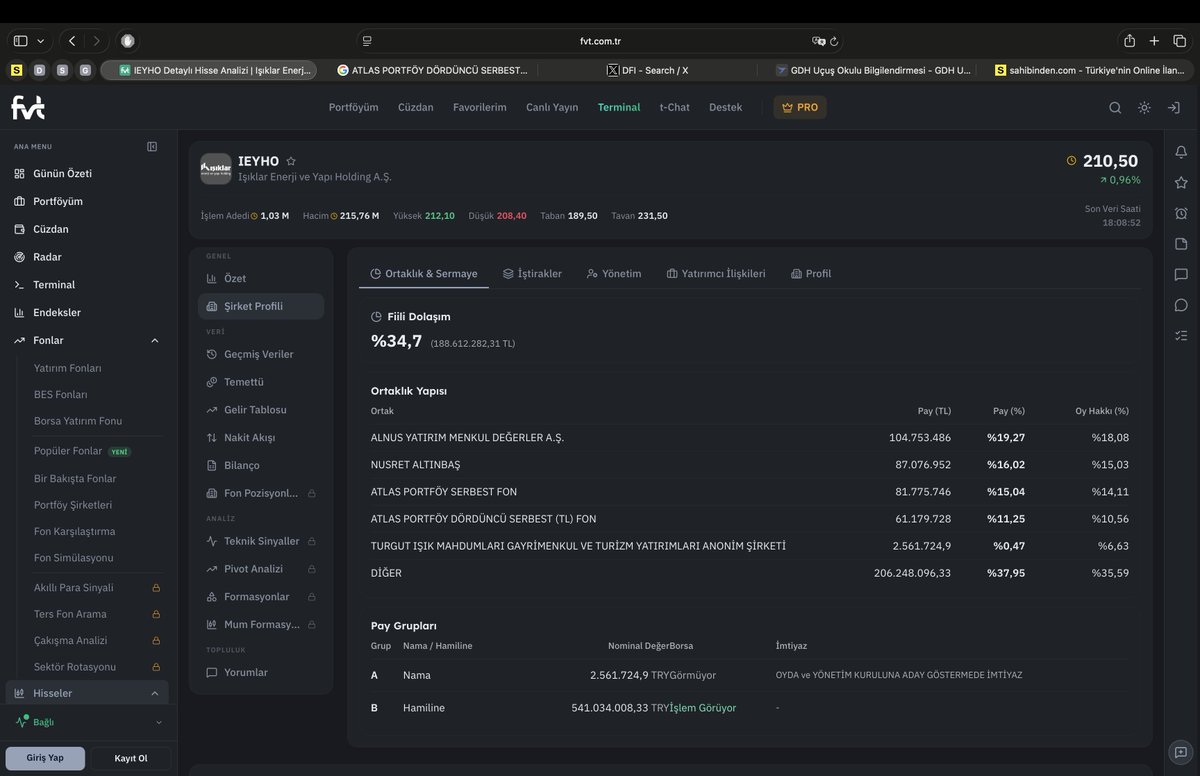This screenshot has height=776, width=1200.
Task: Click Safari share icon
Action: [1129, 41]
